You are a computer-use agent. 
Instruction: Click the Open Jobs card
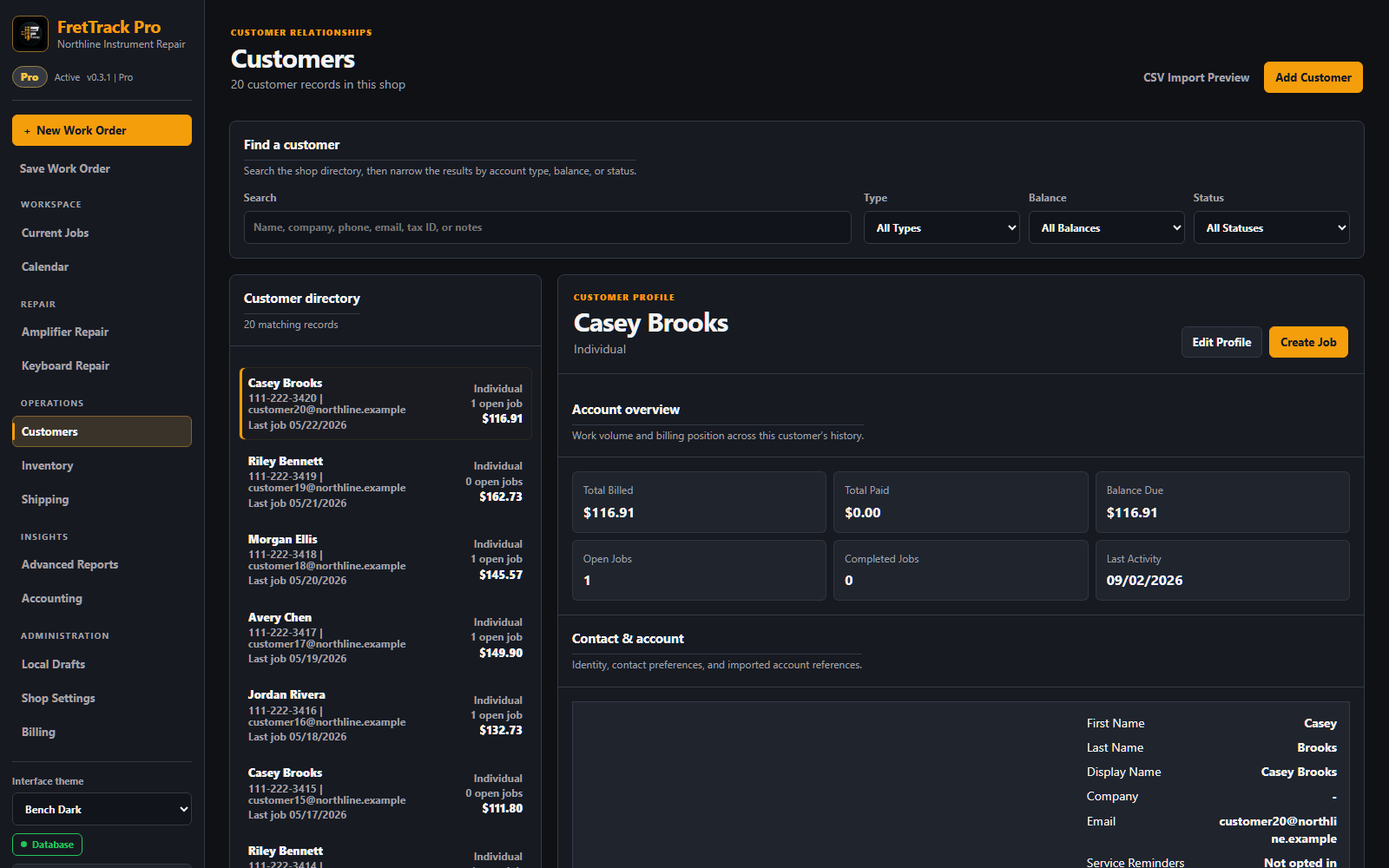(699, 570)
